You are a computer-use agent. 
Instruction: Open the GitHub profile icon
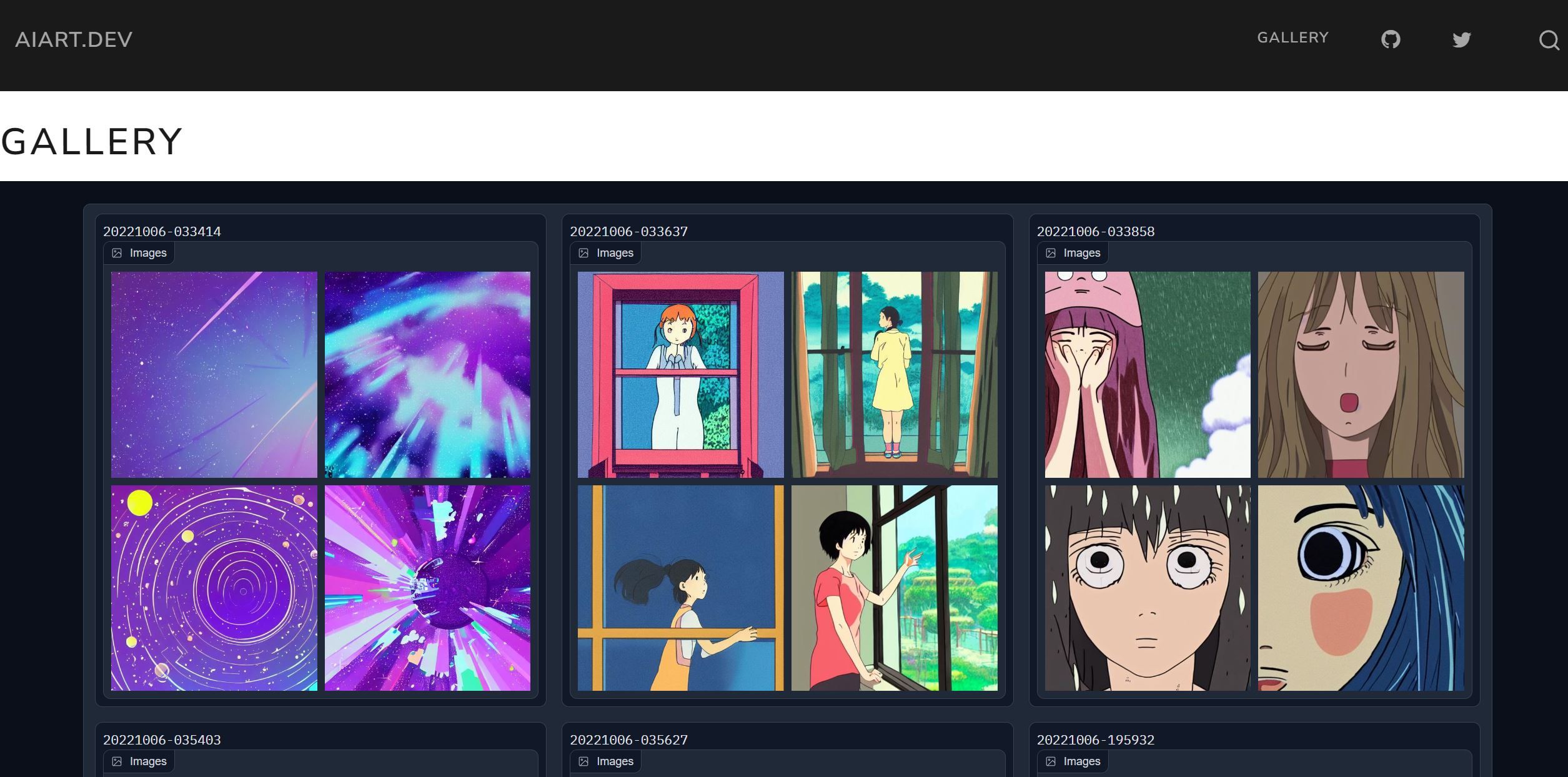click(x=1391, y=39)
